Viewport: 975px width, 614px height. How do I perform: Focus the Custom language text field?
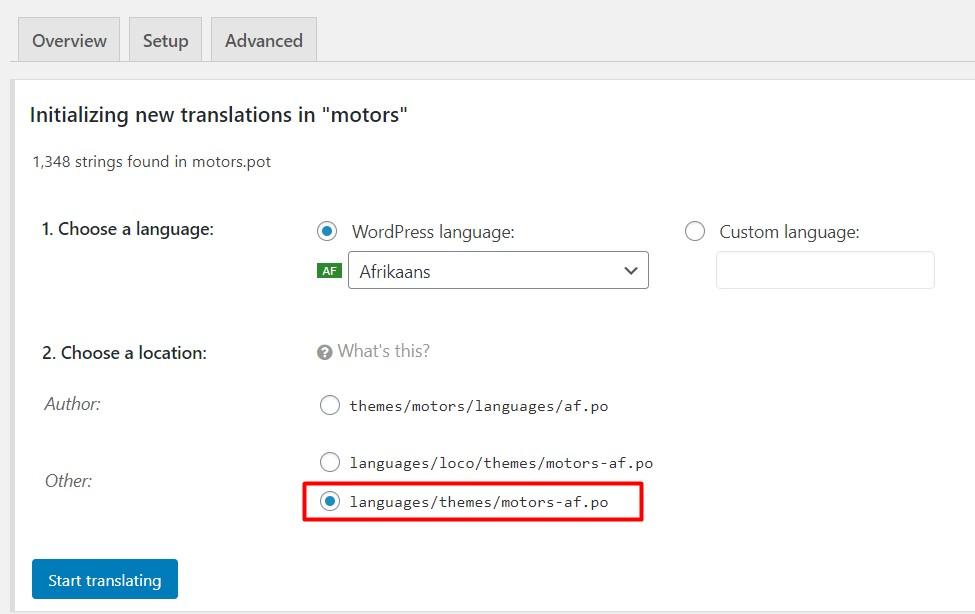click(825, 271)
